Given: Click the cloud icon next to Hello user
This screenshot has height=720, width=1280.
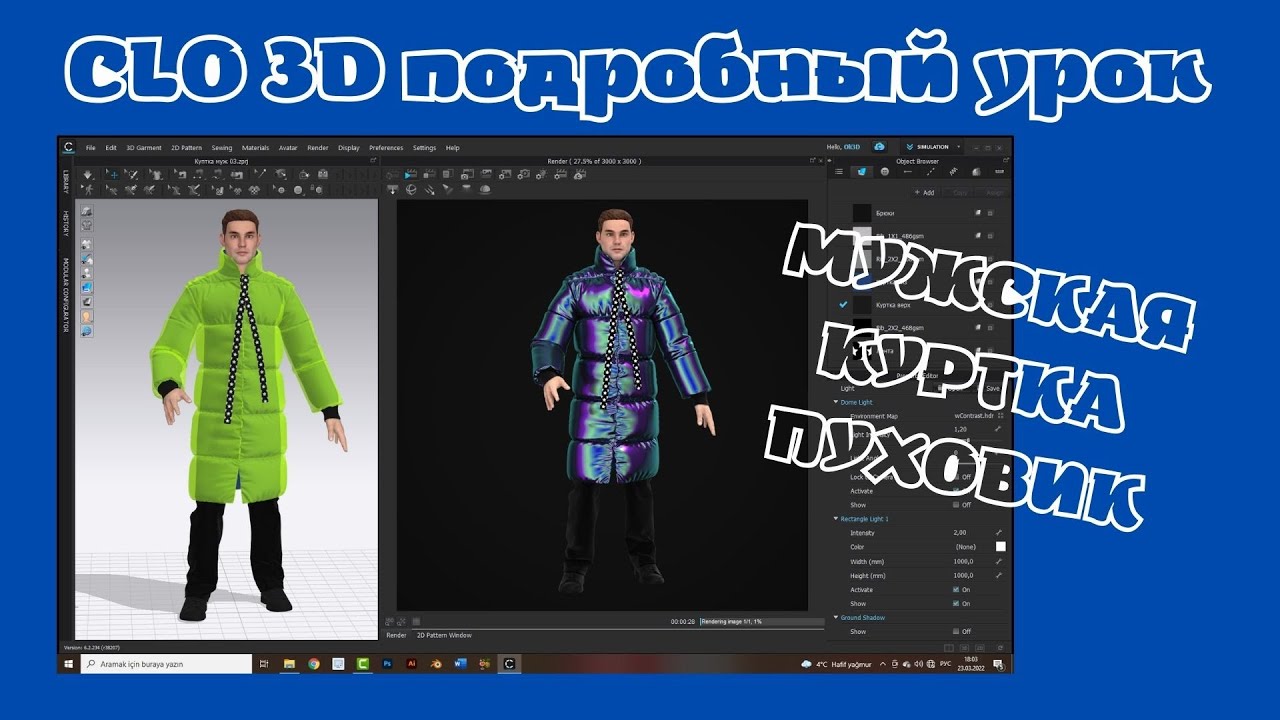Looking at the screenshot, I should tap(879, 147).
